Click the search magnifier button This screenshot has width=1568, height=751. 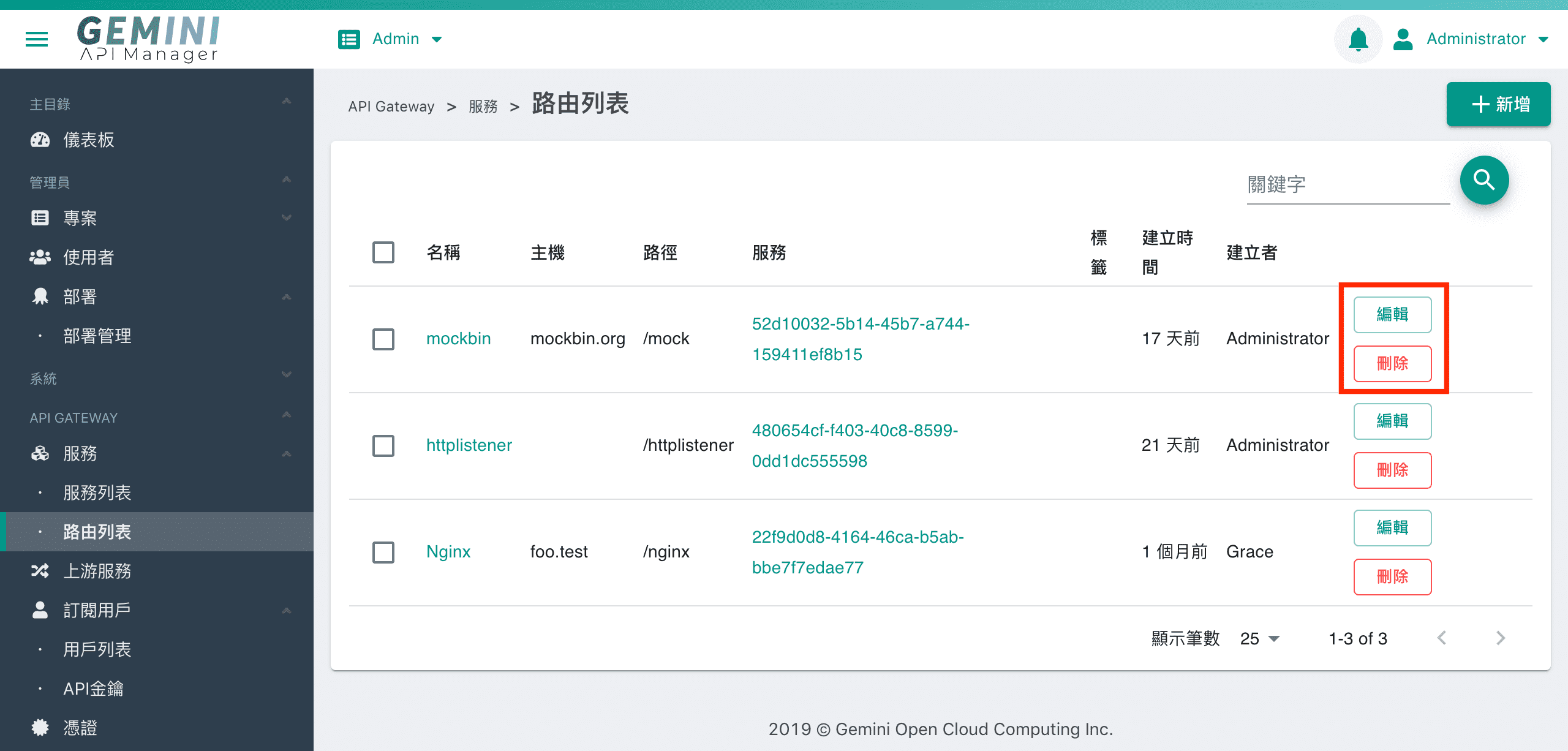point(1484,180)
